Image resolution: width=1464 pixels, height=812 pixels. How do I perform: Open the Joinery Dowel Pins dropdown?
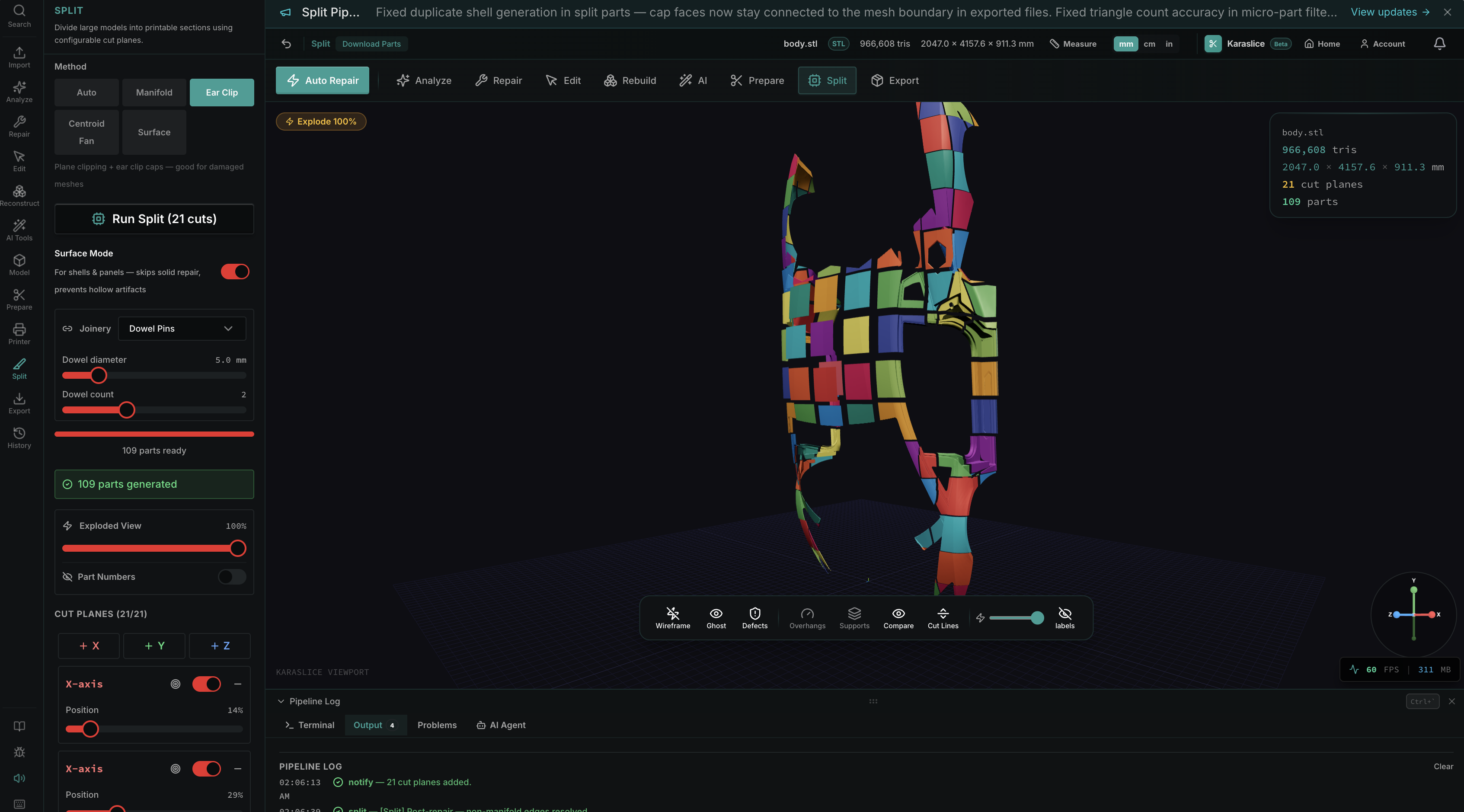pyautogui.click(x=181, y=329)
